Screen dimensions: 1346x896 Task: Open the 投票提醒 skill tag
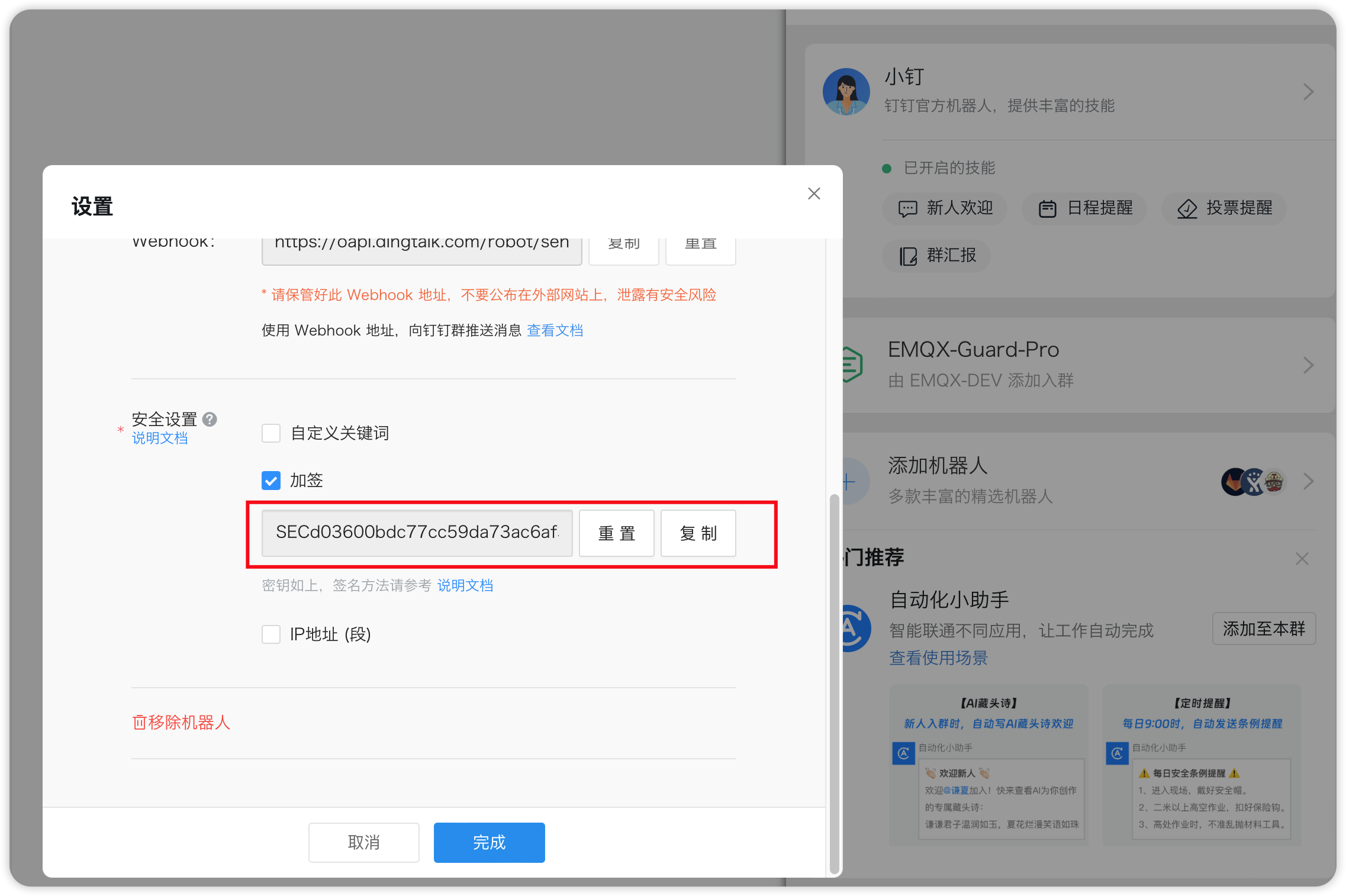[x=1223, y=208]
